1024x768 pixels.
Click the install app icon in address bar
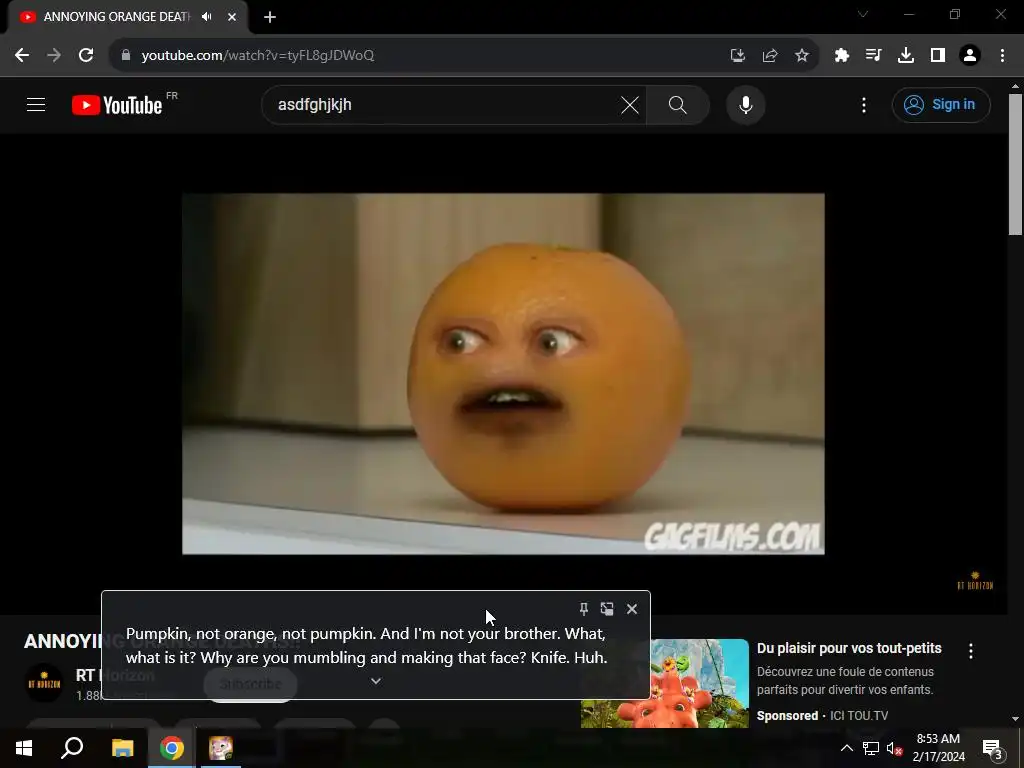point(738,56)
